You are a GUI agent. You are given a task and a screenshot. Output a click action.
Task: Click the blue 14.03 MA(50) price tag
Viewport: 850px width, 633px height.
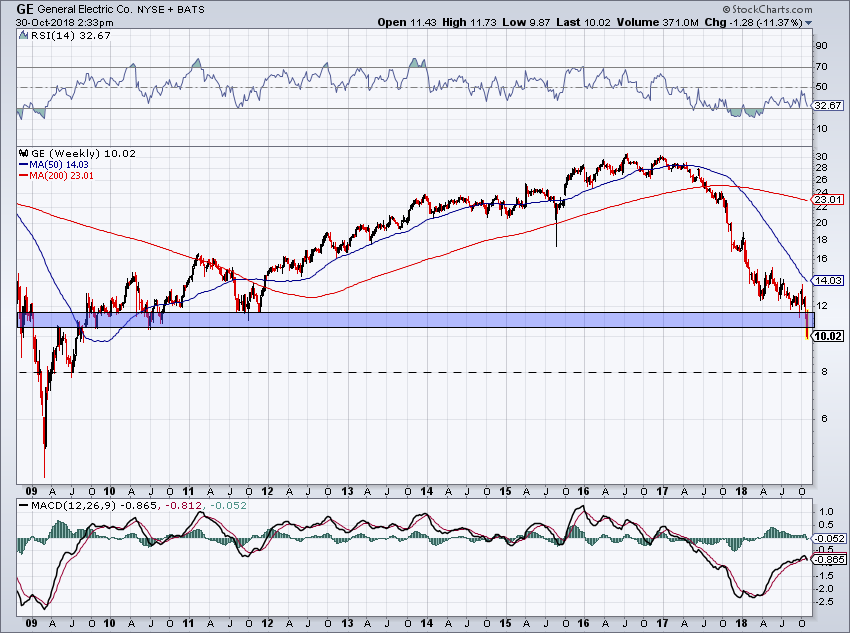pos(828,280)
